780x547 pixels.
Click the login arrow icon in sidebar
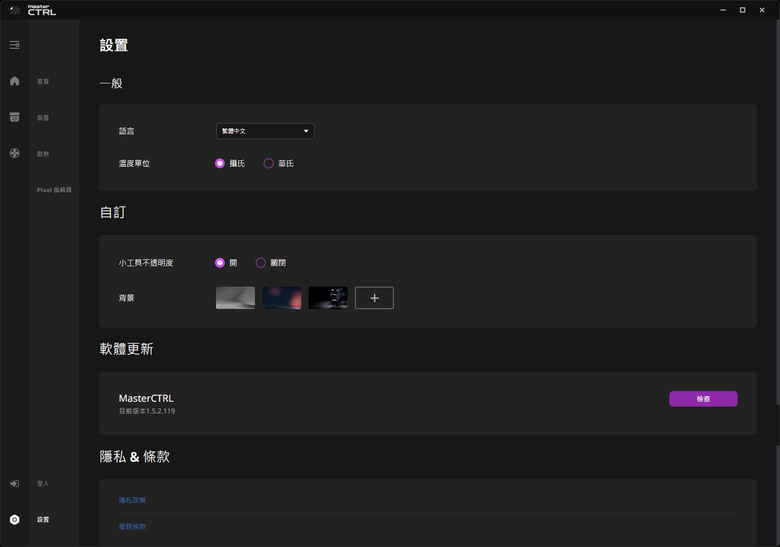tap(14, 483)
